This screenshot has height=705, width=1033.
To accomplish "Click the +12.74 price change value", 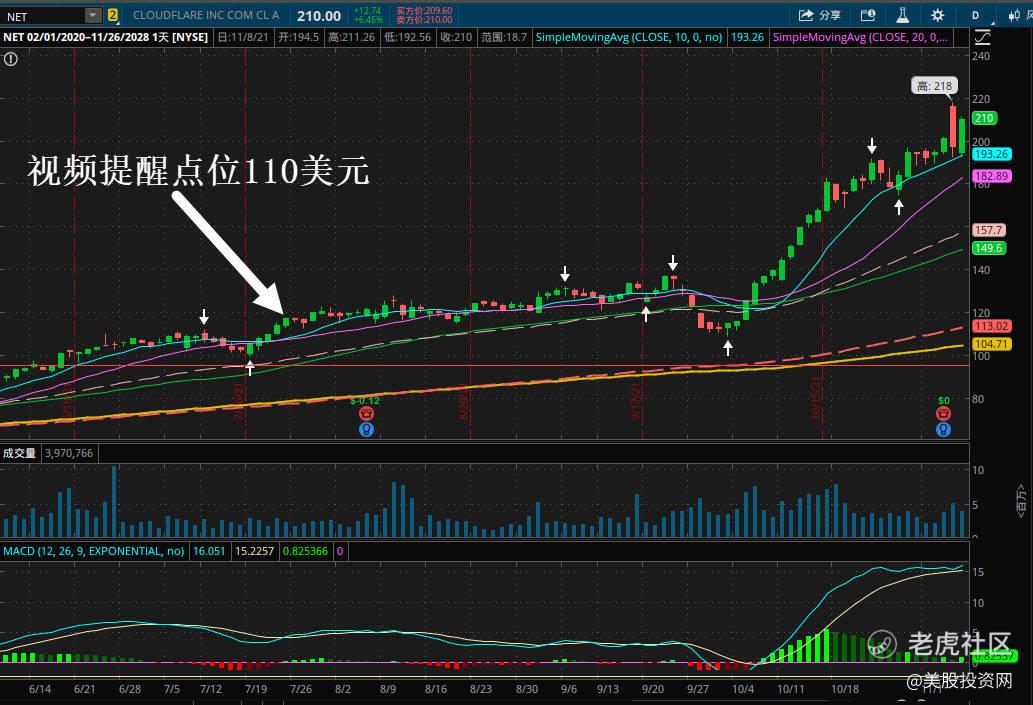I will point(368,11).
